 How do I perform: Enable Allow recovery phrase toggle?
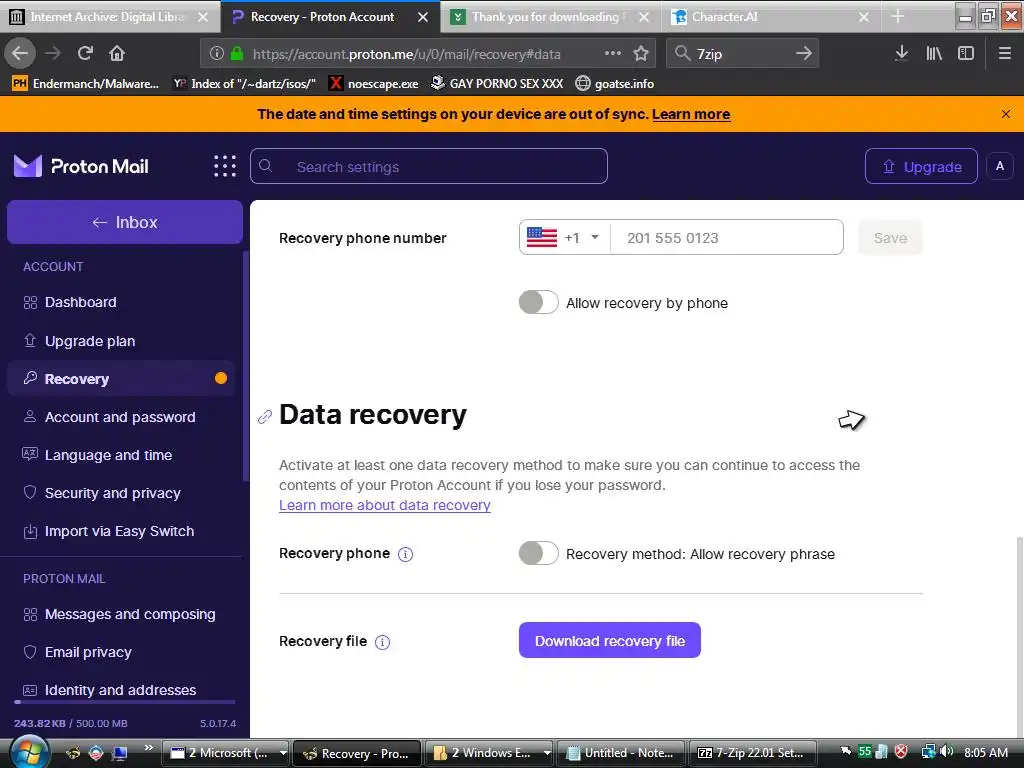click(x=538, y=553)
